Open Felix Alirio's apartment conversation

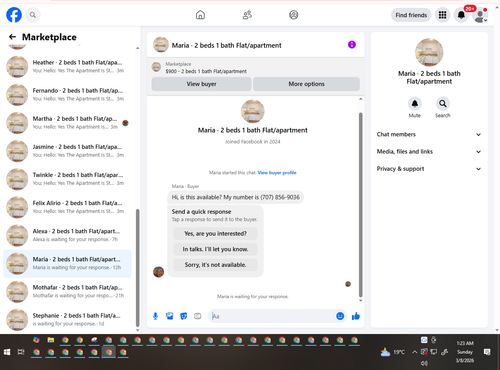[68, 207]
